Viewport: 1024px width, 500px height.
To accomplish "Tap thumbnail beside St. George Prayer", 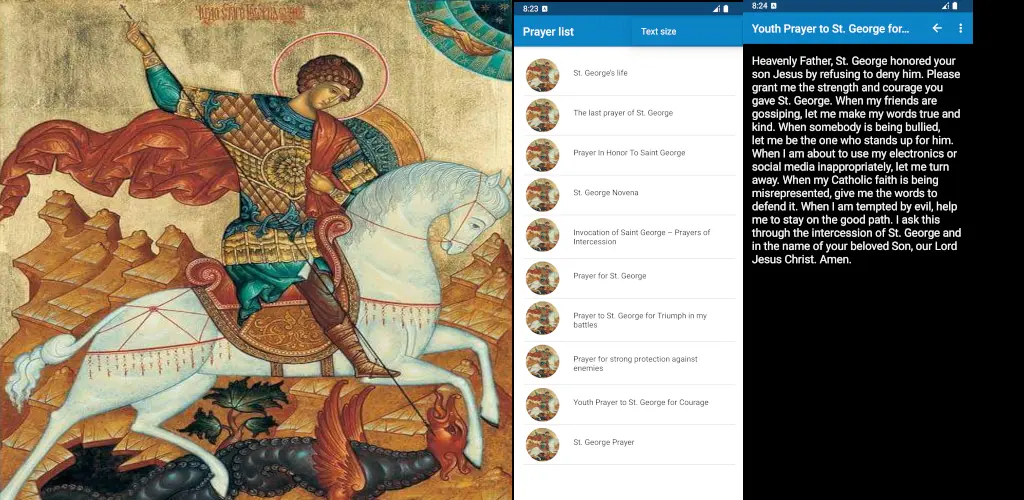I will coord(542,445).
